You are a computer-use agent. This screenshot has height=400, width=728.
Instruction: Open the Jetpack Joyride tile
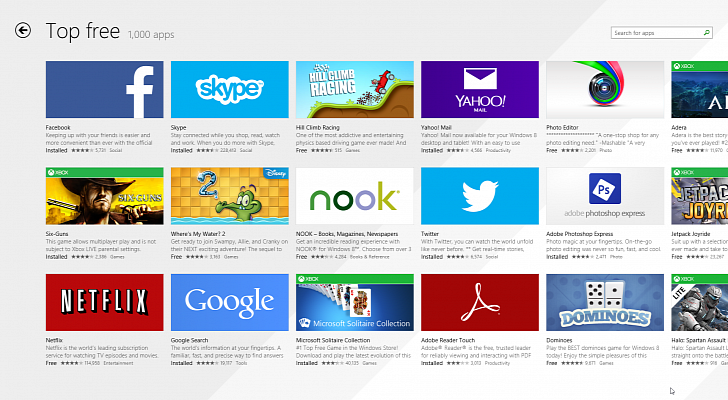coord(700,196)
